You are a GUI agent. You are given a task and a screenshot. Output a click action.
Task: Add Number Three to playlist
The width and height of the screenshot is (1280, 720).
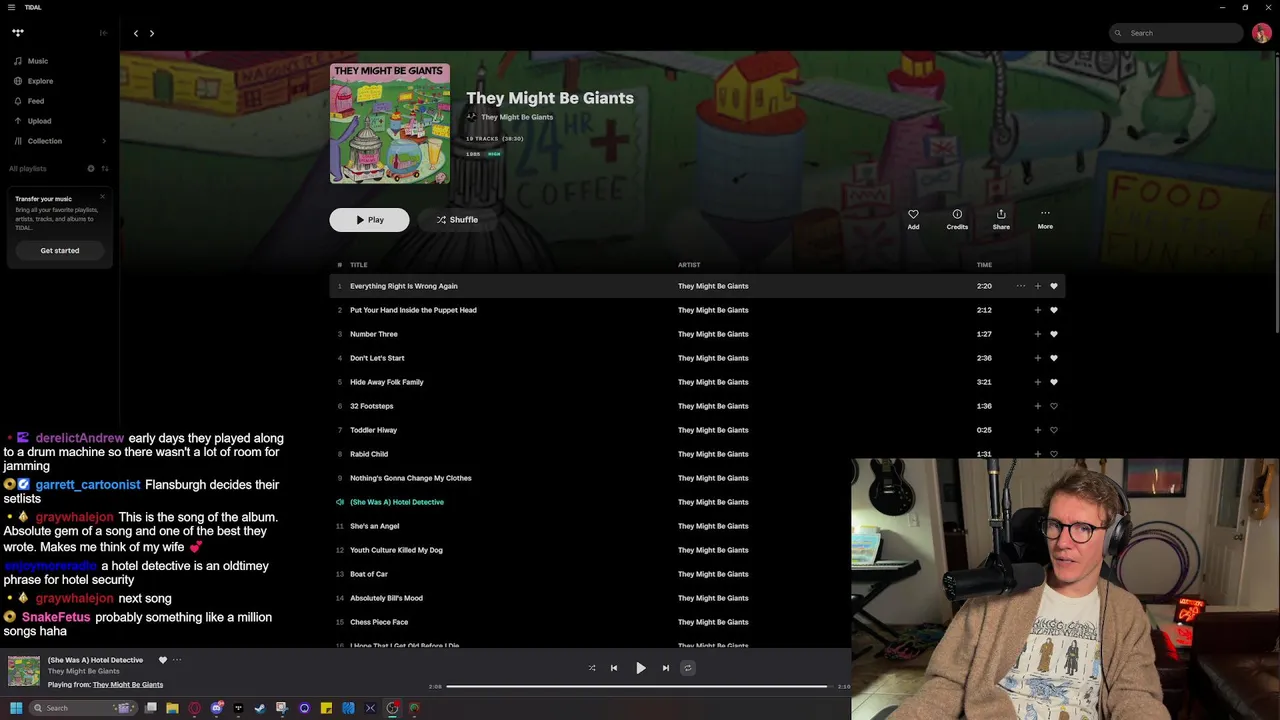pos(1037,334)
